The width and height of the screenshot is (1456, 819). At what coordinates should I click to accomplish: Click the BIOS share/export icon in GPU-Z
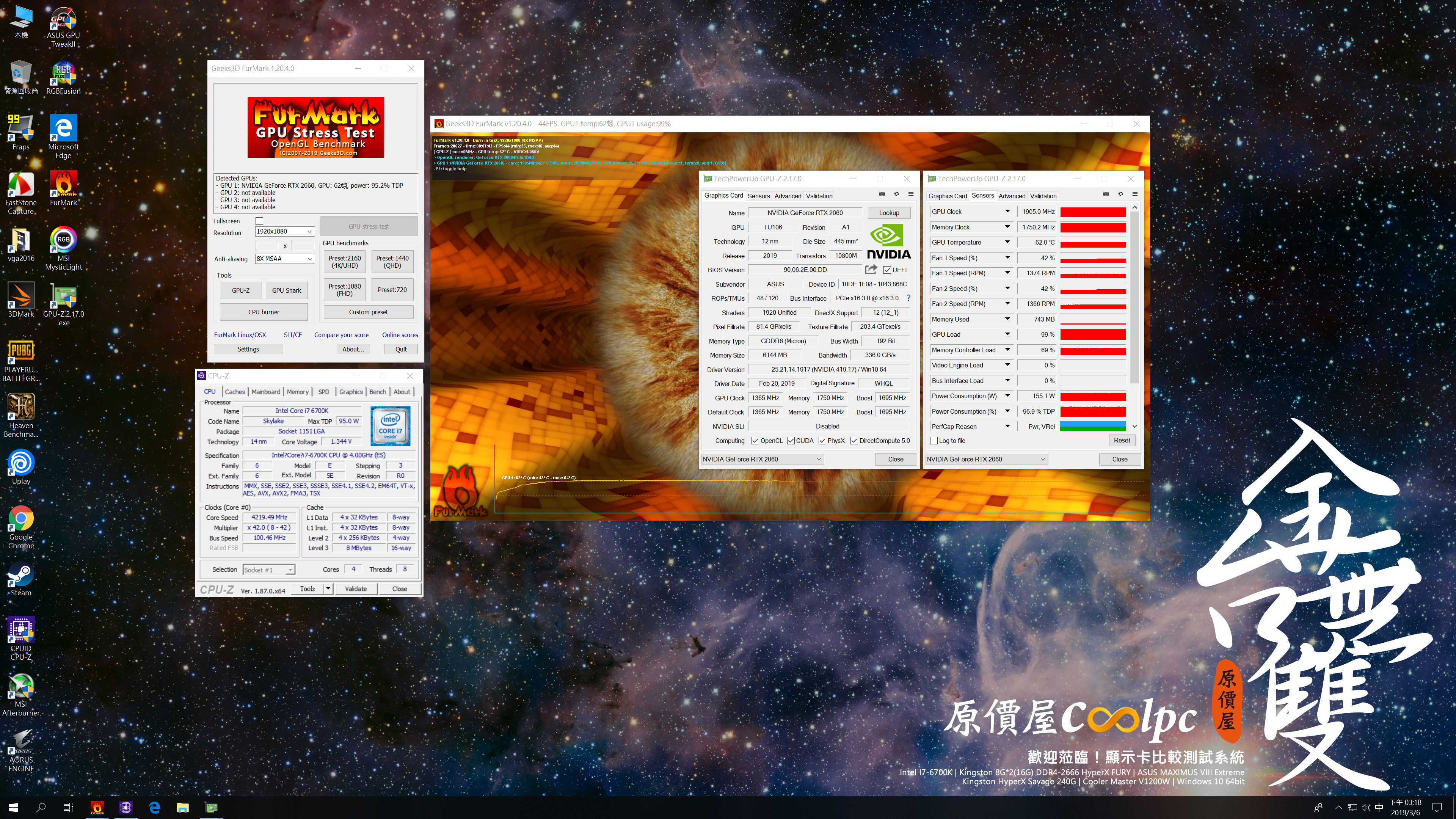click(x=871, y=270)
